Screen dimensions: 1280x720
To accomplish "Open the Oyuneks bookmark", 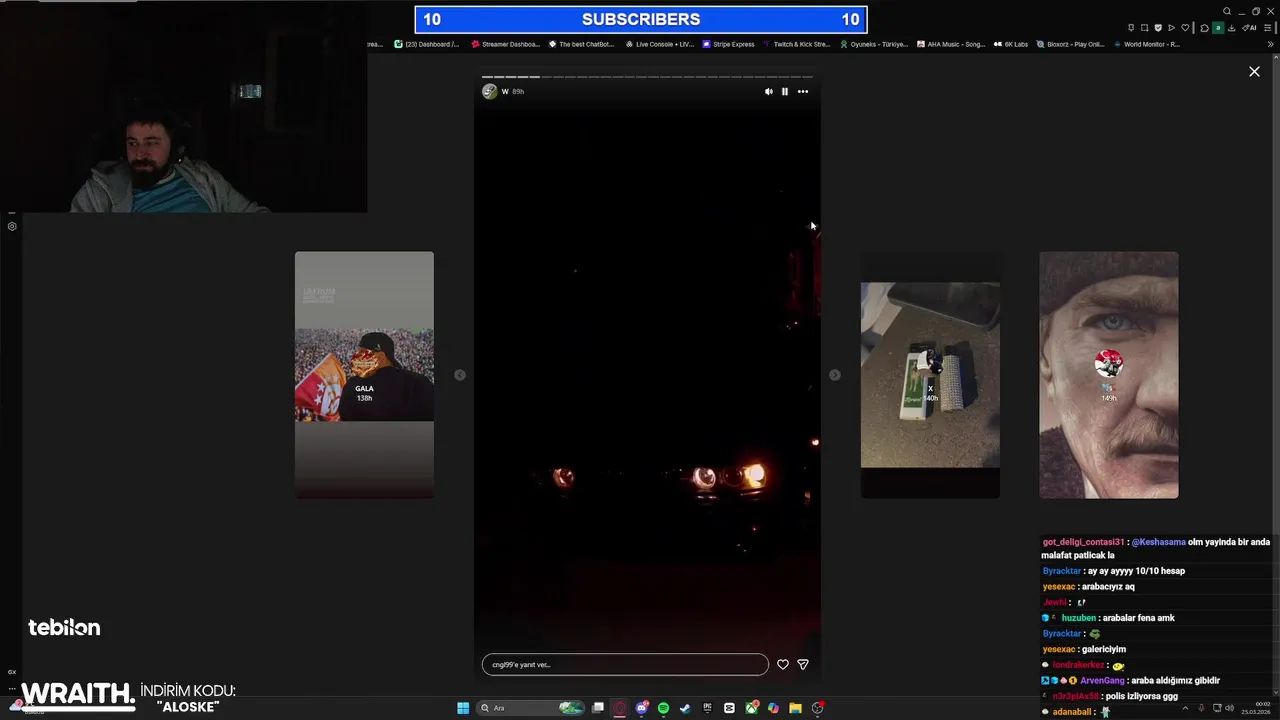I will [874, 44].
